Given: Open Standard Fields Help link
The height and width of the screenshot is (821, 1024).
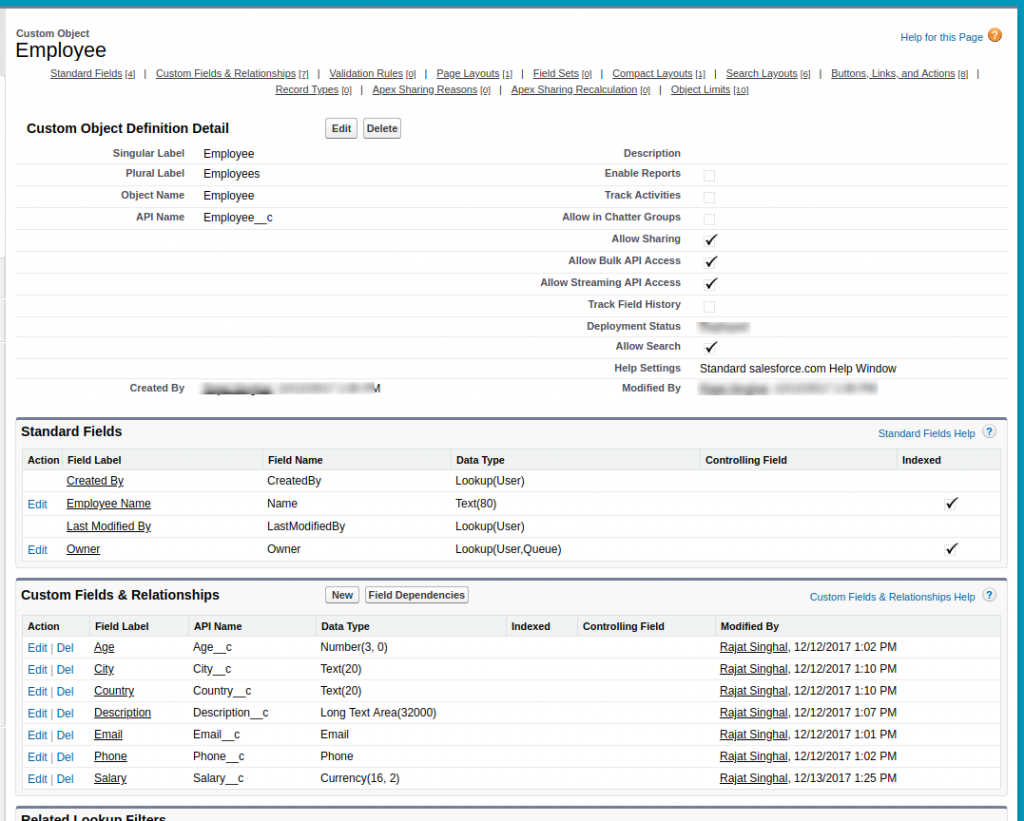Looking at the screenshot, I should tap(926, 434).
